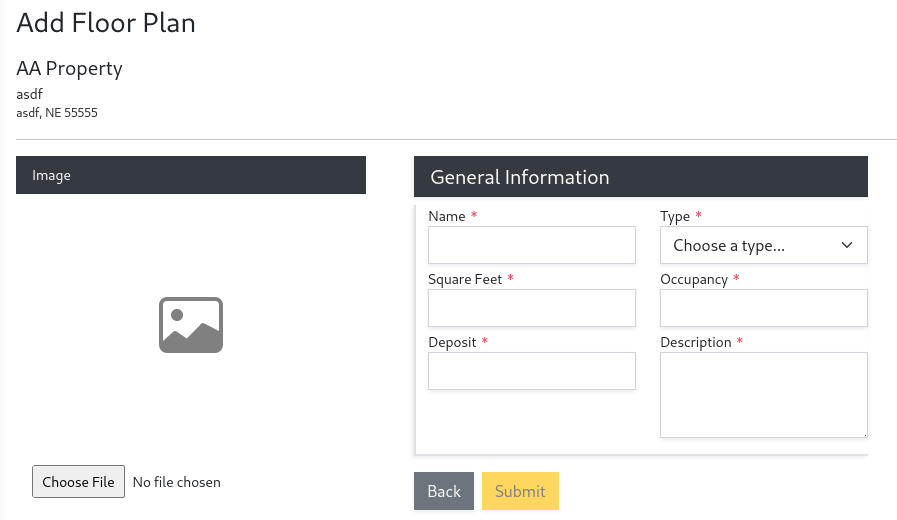Select the Square Feet label
Screen dimensions: 897x520
coord(465,279)
